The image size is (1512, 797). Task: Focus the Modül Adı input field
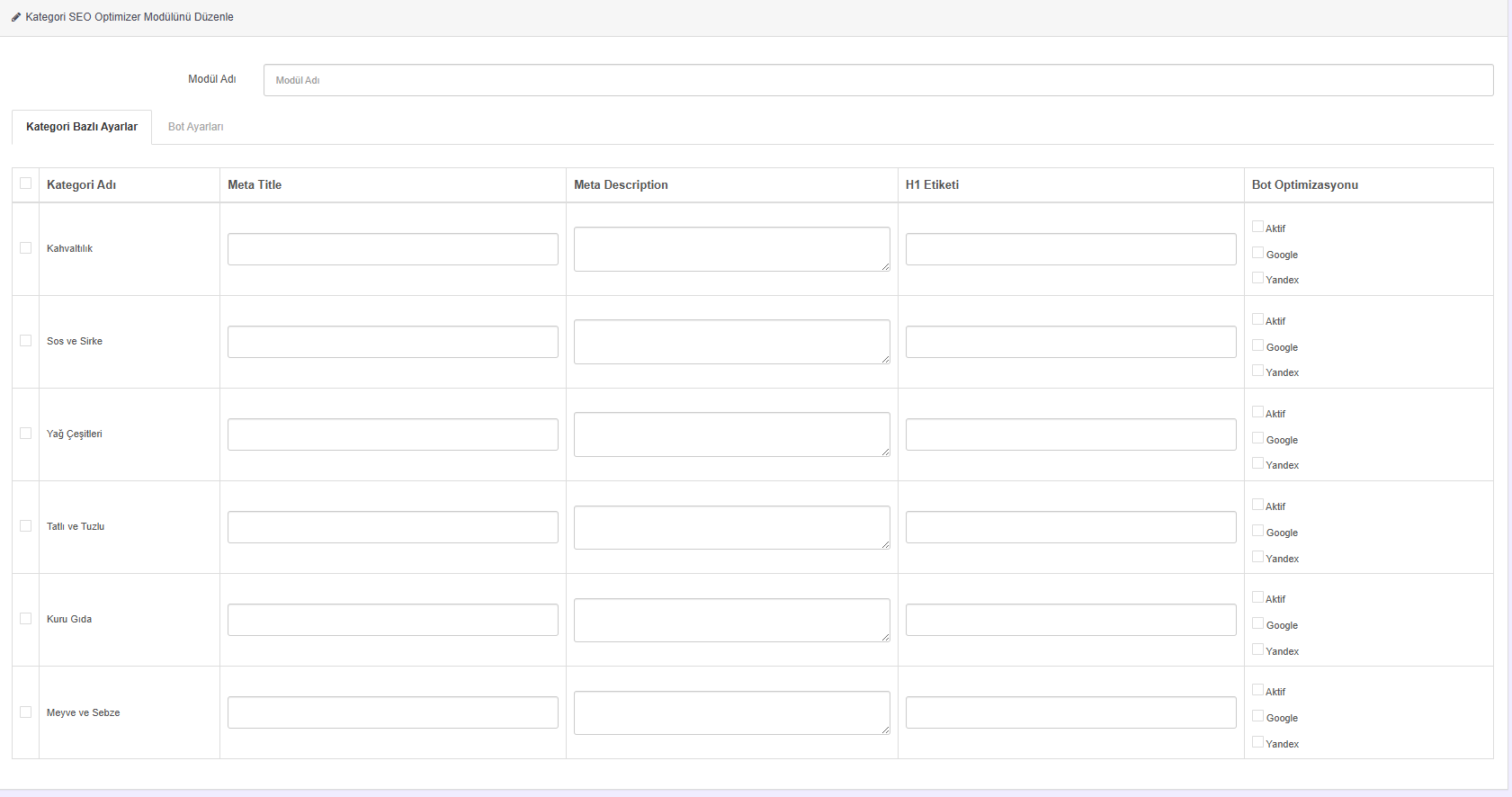(x=878, y=80)
